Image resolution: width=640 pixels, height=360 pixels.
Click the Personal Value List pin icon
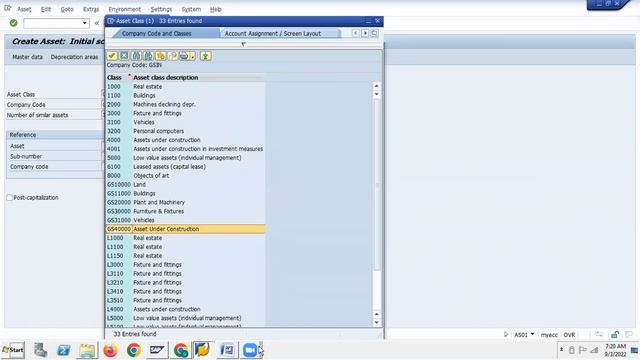pos(205,56)
